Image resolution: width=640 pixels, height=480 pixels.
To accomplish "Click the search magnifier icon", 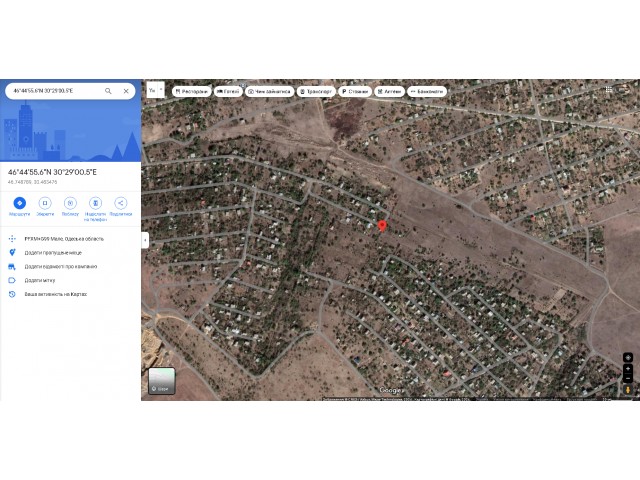I will tap(108, 91).
